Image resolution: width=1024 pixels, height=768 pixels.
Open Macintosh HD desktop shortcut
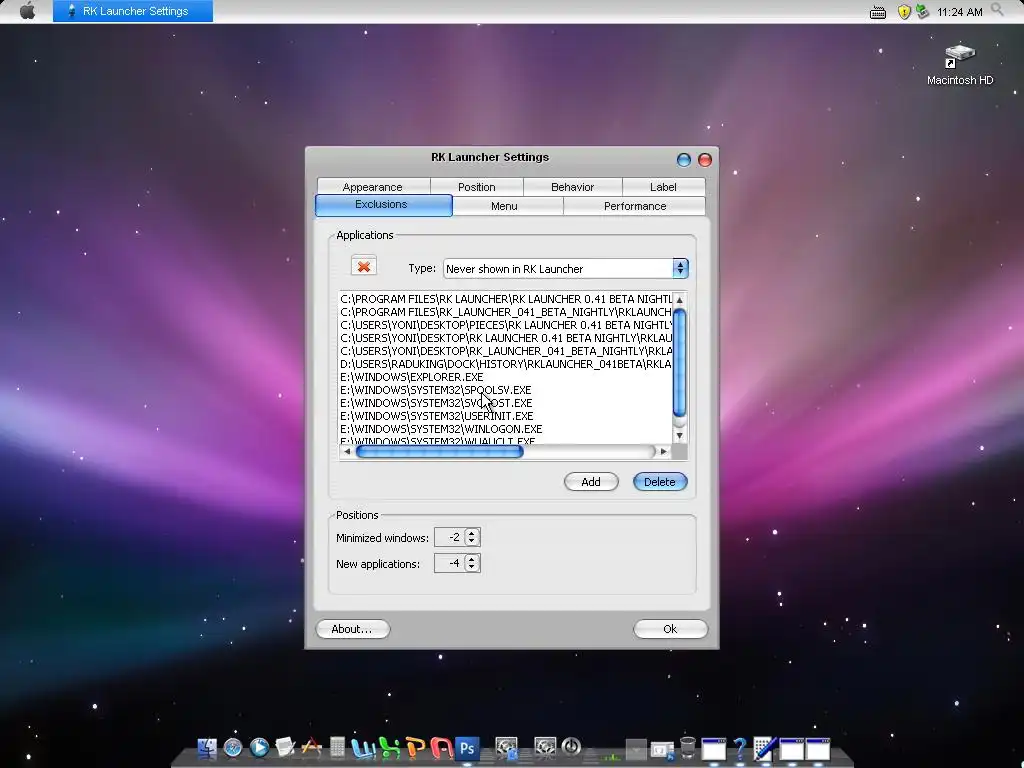(959, 64)
